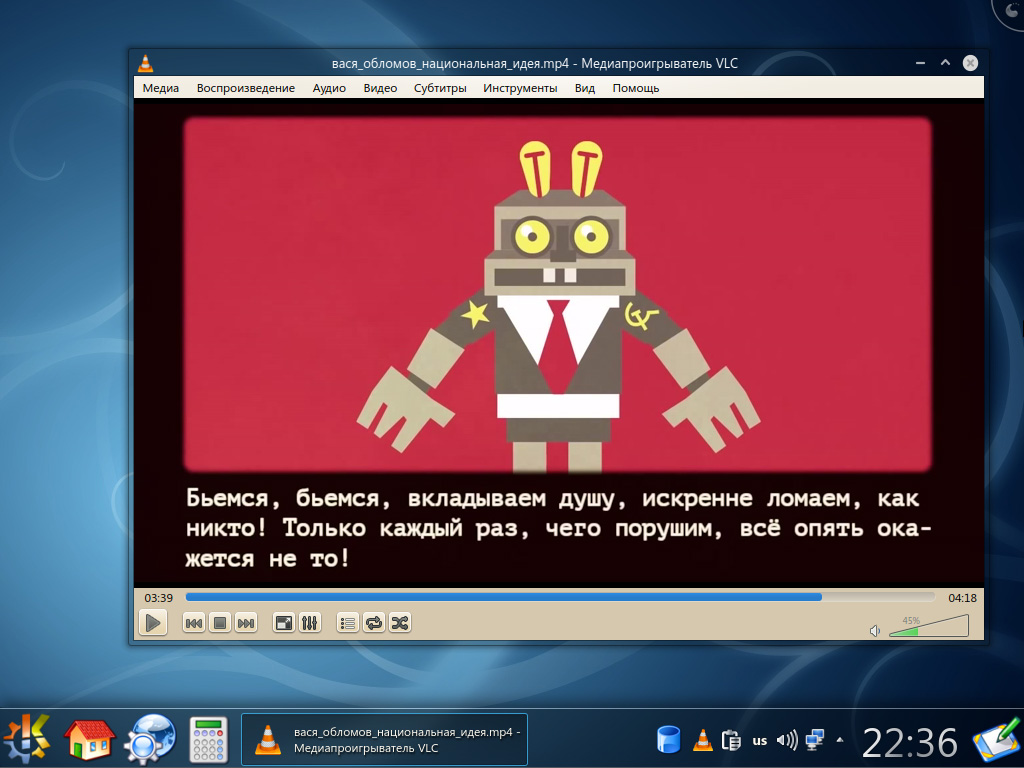
Task: Toggle loop repeat mode
Action: (x=374, y=623)
